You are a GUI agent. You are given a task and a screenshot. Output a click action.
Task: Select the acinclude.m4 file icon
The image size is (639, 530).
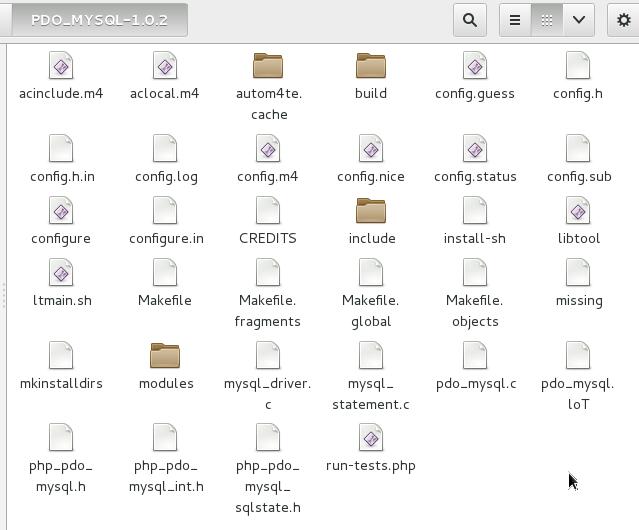(61, 65)
